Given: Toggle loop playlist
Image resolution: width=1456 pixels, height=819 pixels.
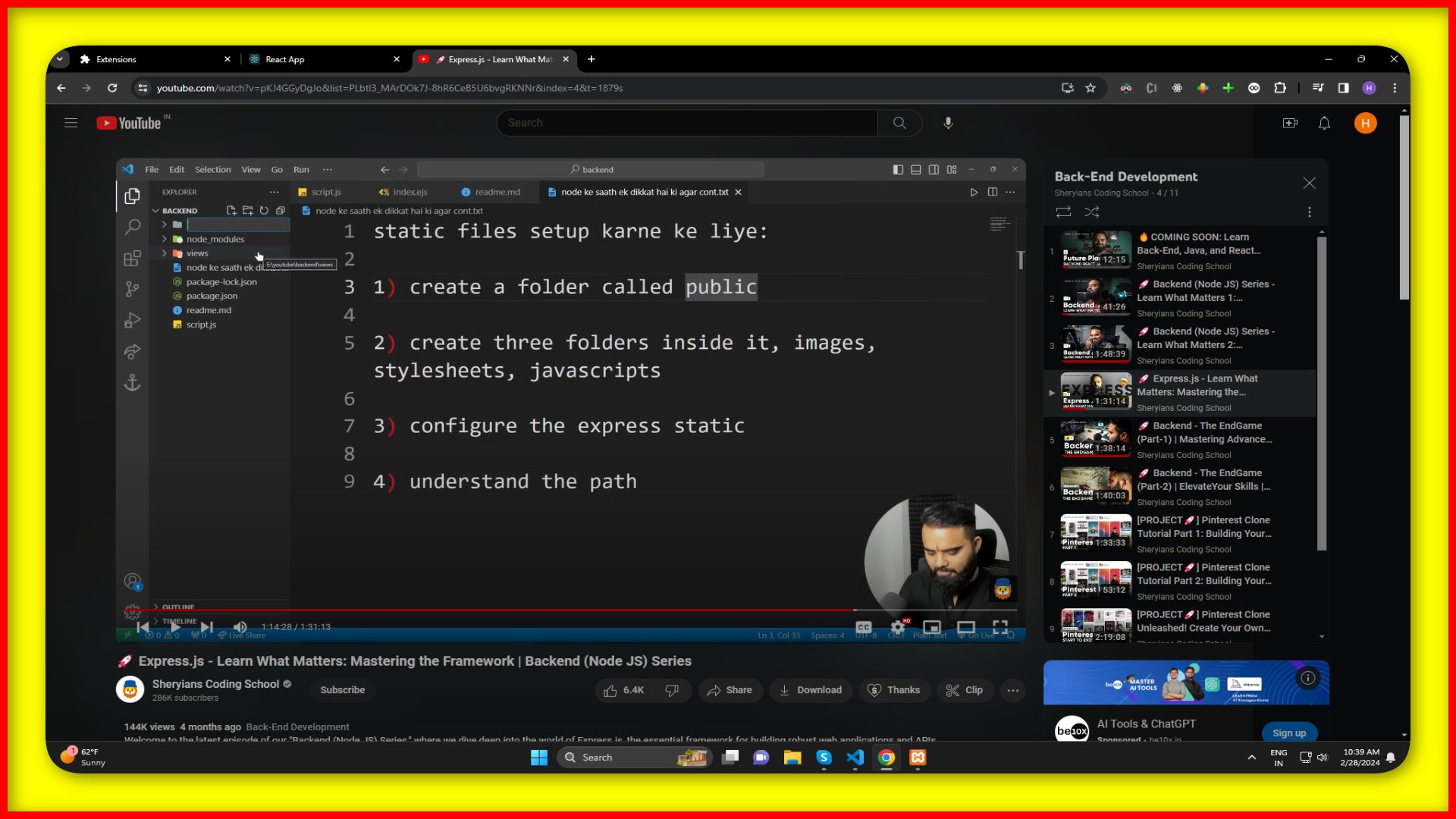Looking at the screenshot, I should point(1063,212).
